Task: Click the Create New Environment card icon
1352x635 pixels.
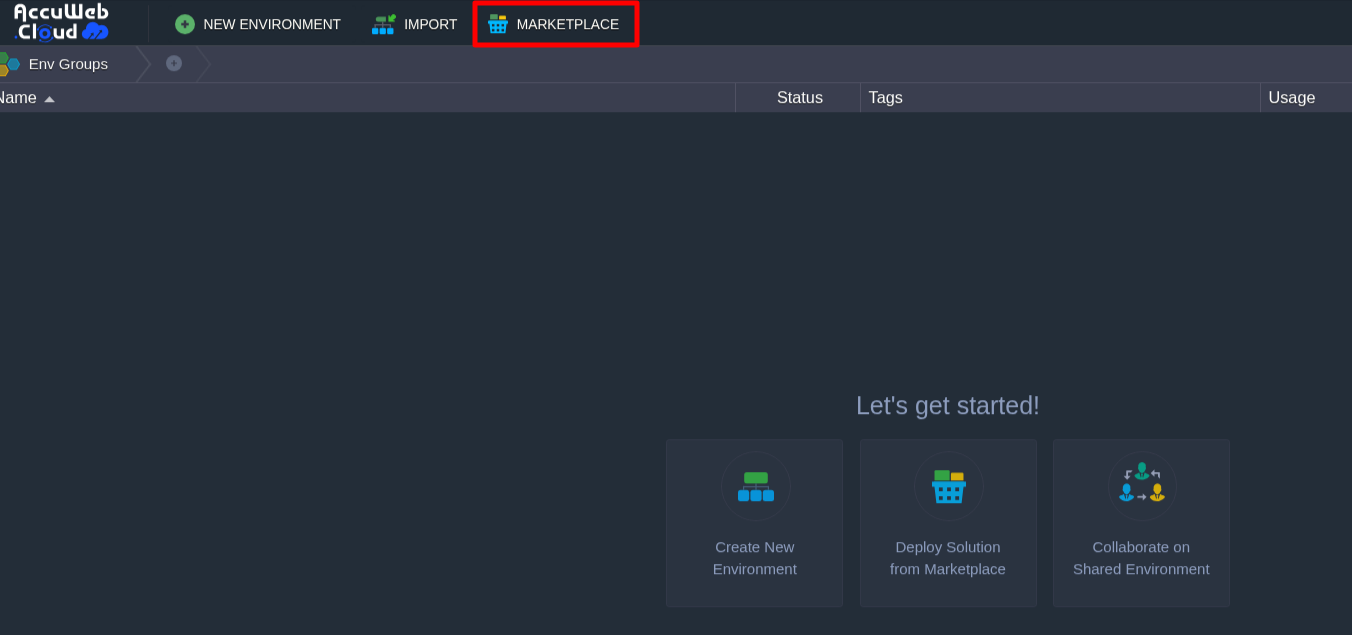Action: (x=755, y=487)
